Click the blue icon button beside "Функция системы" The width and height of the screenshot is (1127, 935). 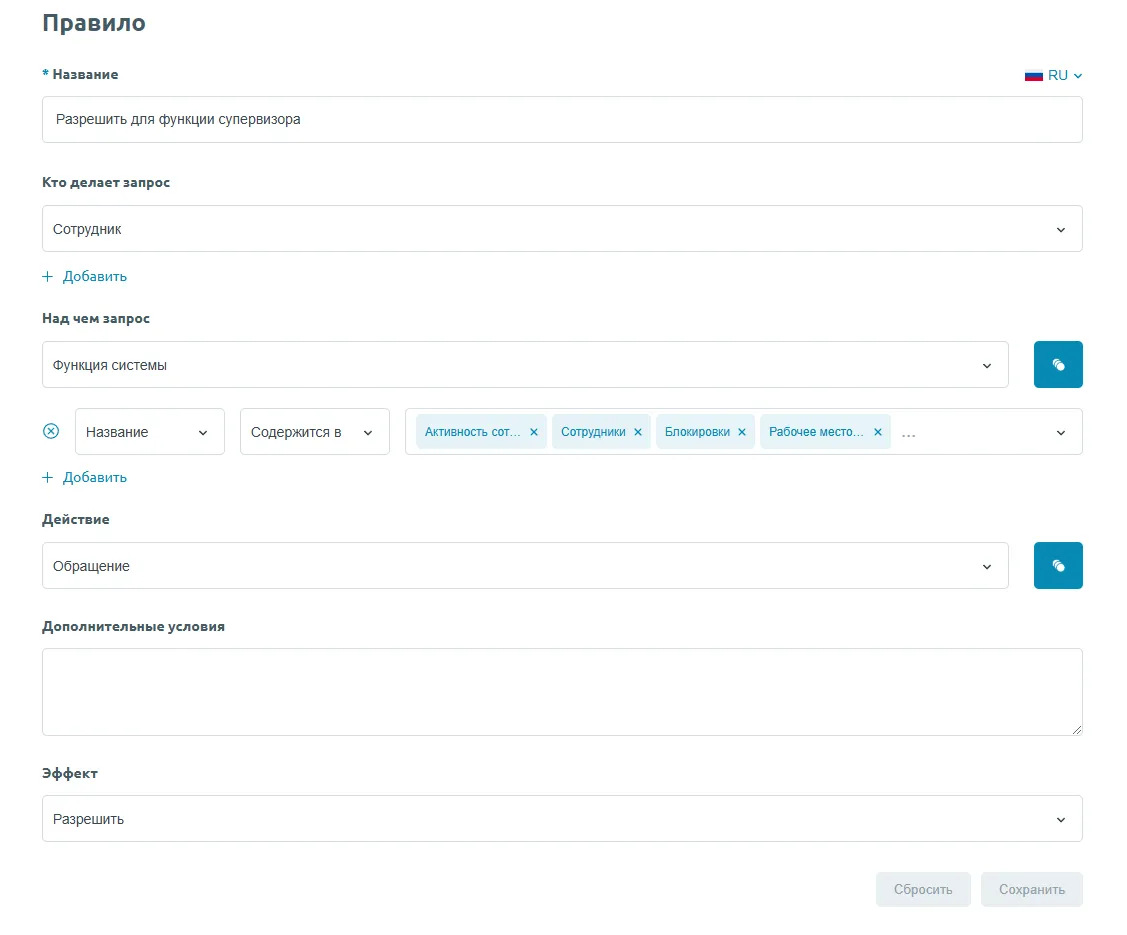[1058, 365]
